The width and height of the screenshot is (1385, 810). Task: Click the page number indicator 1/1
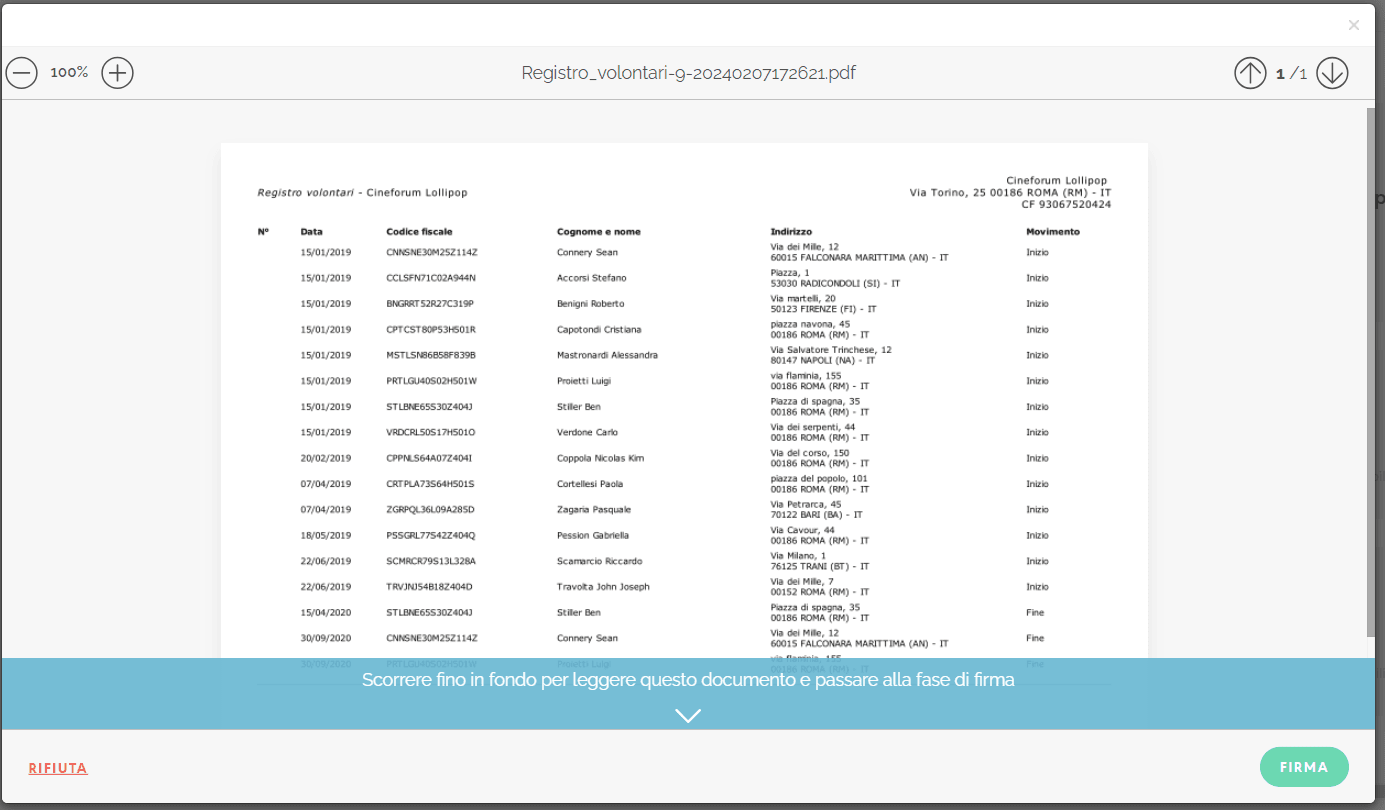[x=1291, y=74]
